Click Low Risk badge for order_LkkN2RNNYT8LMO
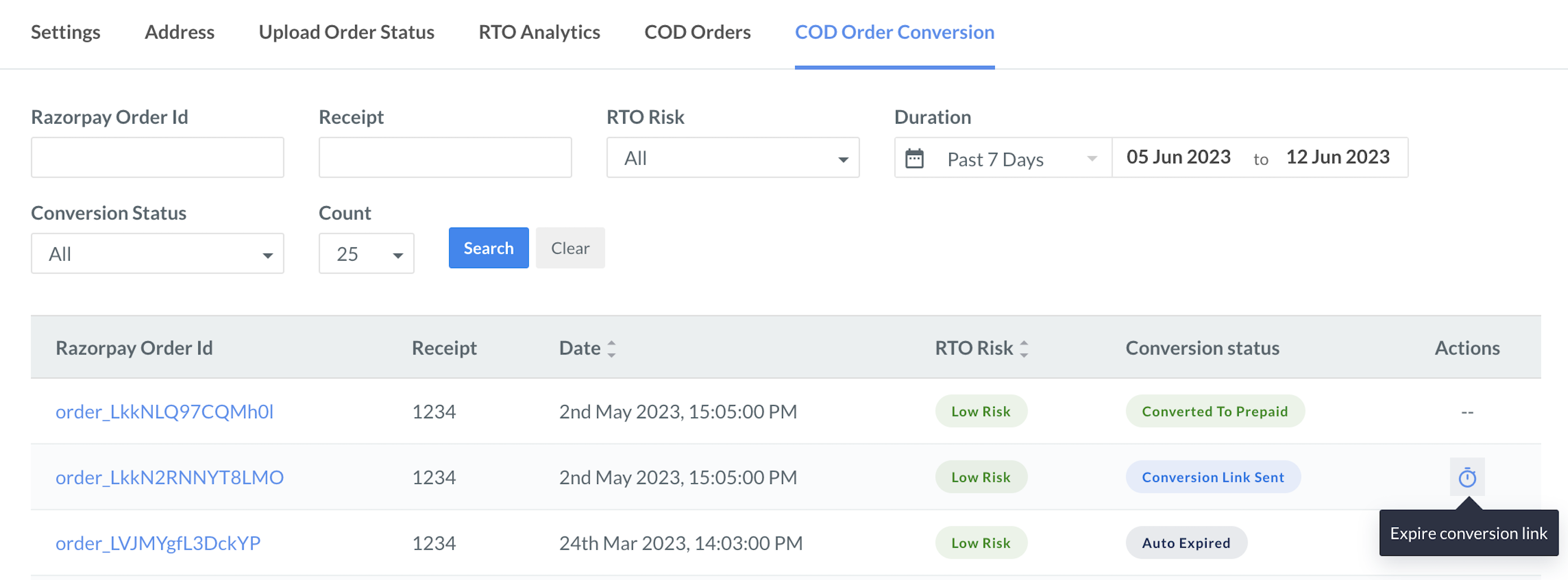 point(981,477)
